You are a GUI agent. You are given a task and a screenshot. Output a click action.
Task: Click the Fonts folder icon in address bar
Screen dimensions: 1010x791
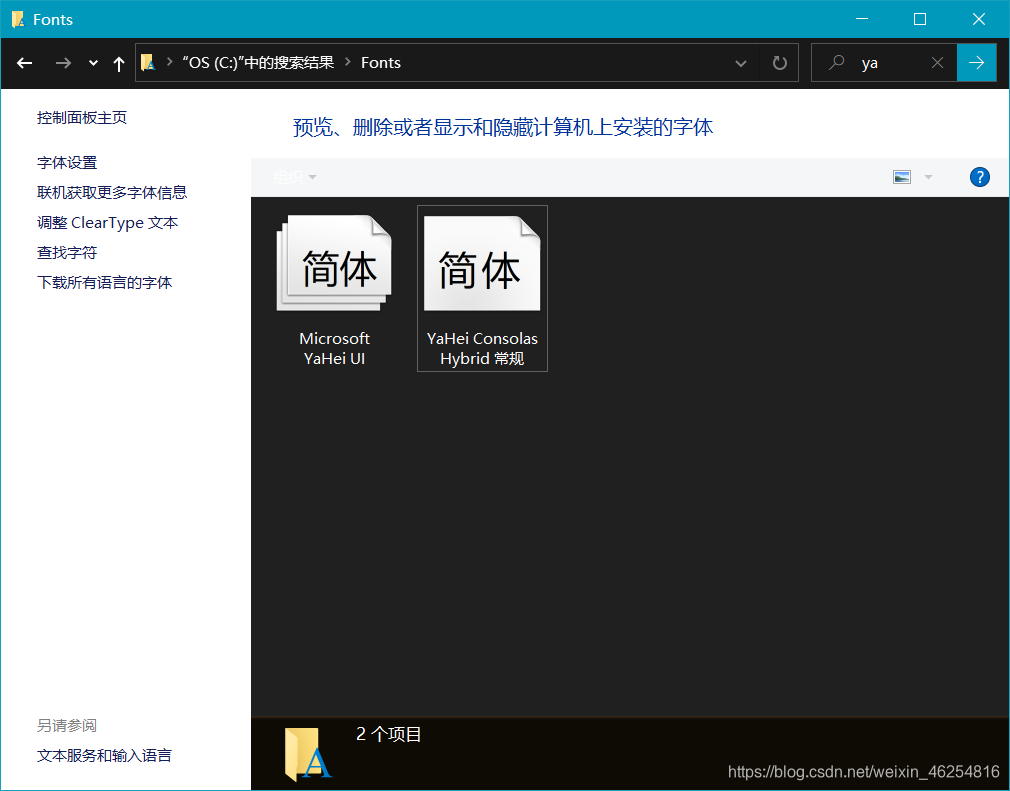[148, 62]
